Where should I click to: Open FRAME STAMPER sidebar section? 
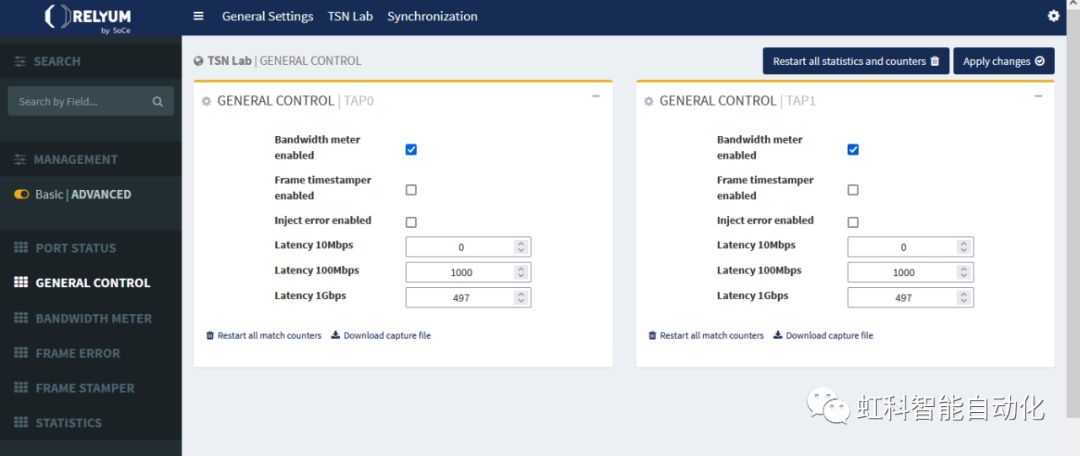(85, 388)
